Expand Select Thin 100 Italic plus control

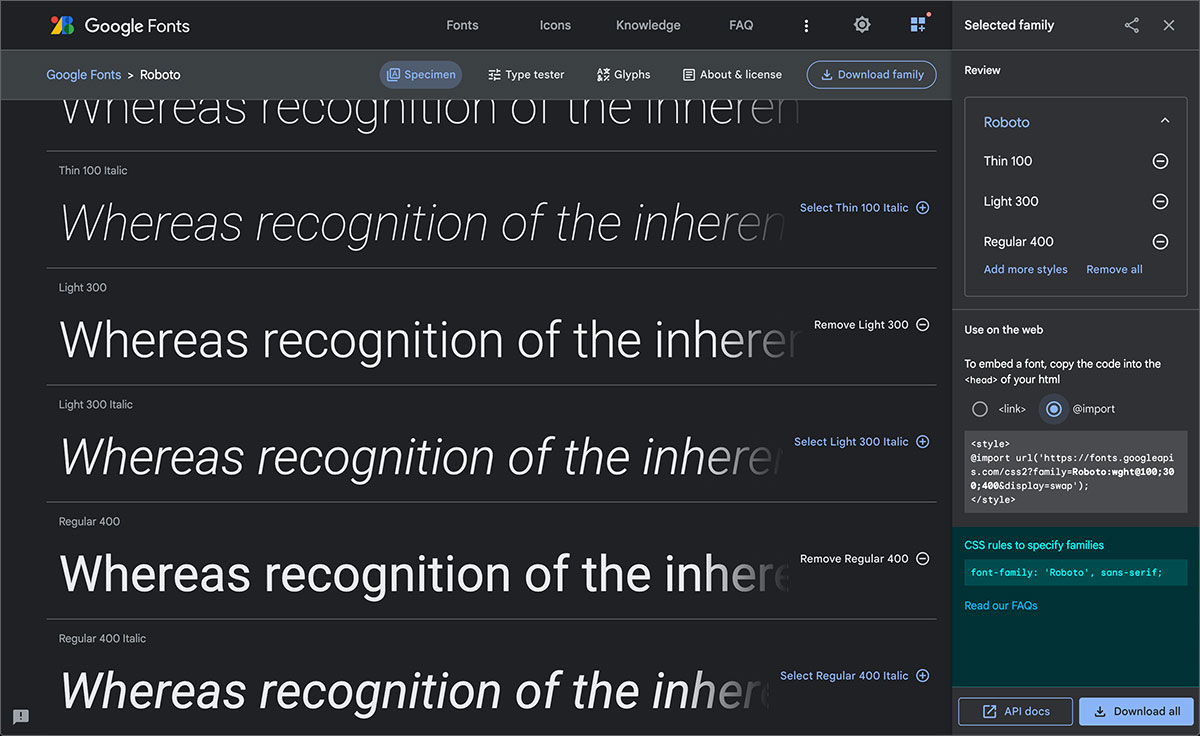922,207
